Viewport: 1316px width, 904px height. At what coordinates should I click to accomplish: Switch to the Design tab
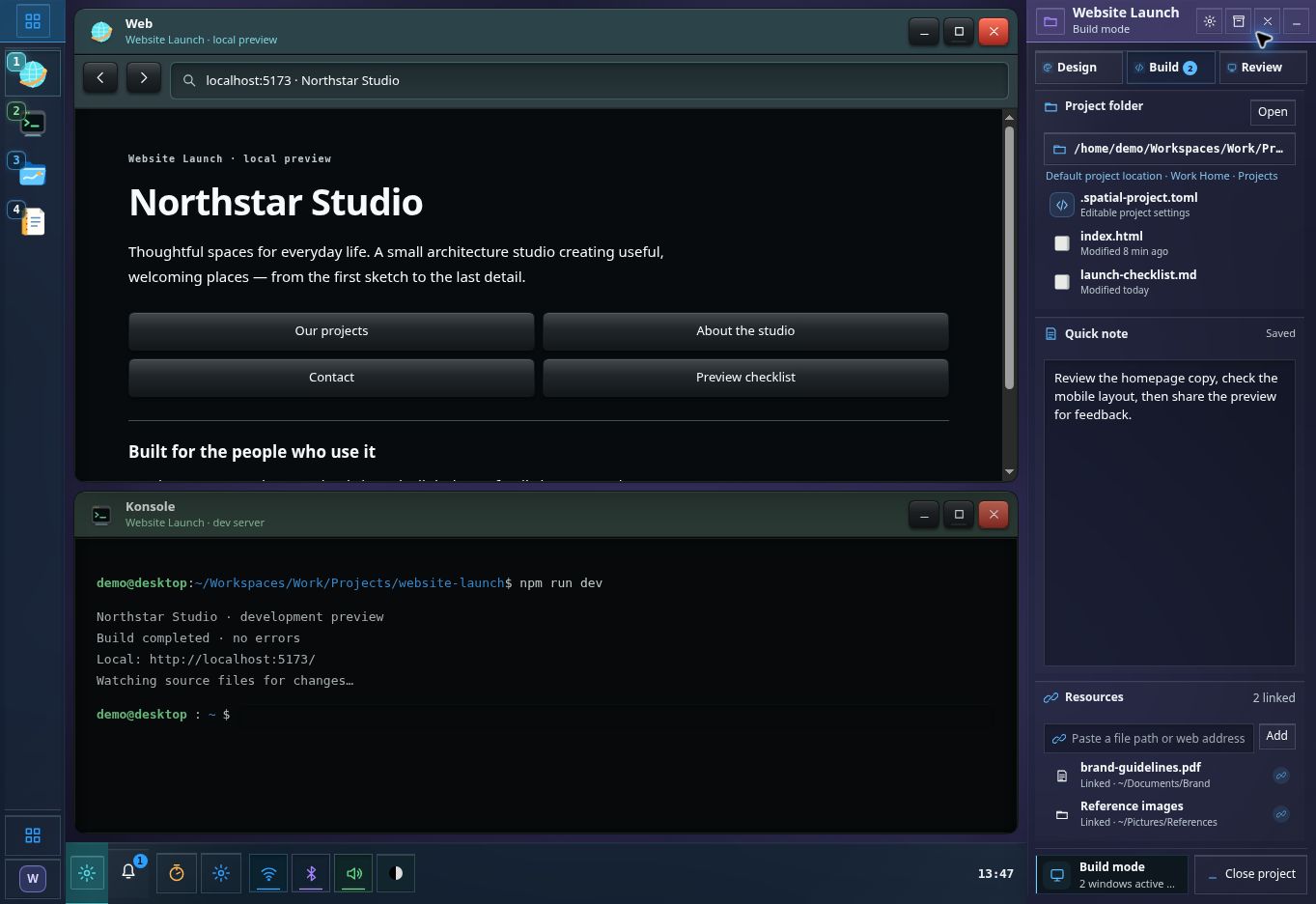coord(1078,68)
